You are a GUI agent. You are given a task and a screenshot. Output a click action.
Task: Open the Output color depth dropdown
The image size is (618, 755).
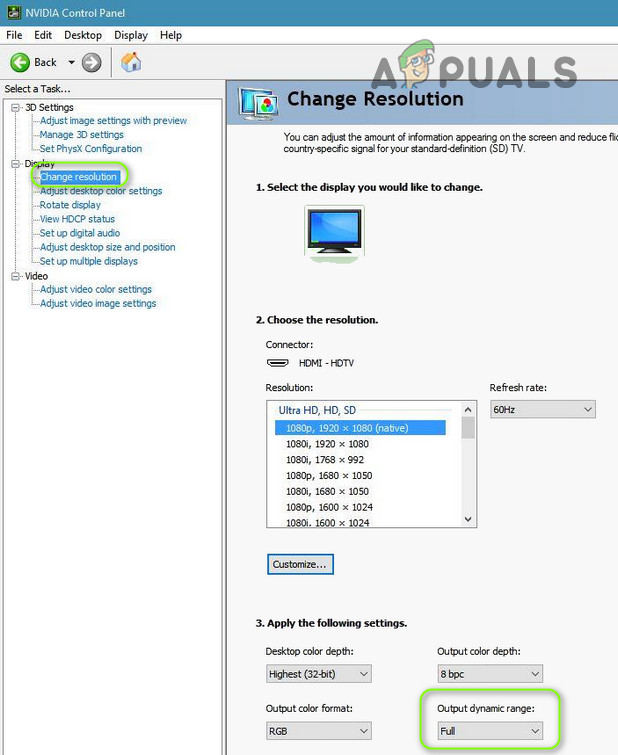pyautogui.click(x=490, y=674)
